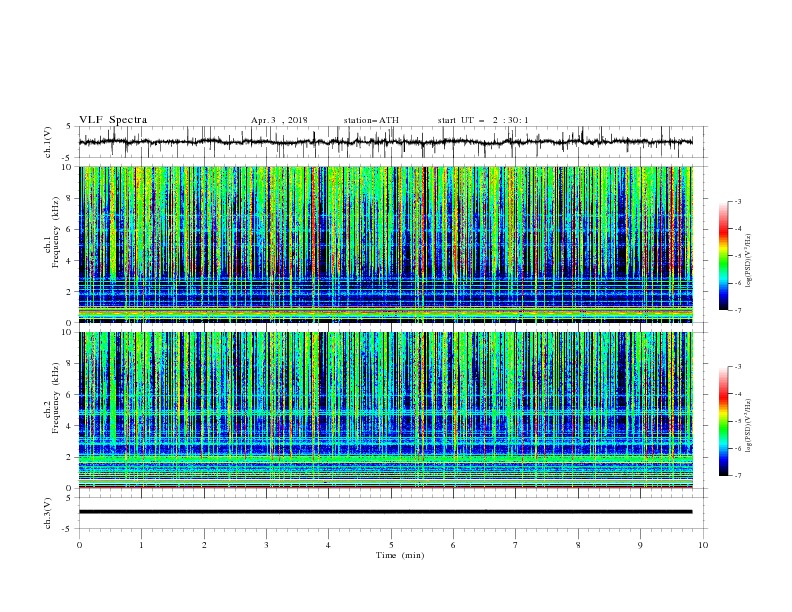792x612 pixels.
Task: Click time axis tick label "5"
Action: tap(391, 545)
